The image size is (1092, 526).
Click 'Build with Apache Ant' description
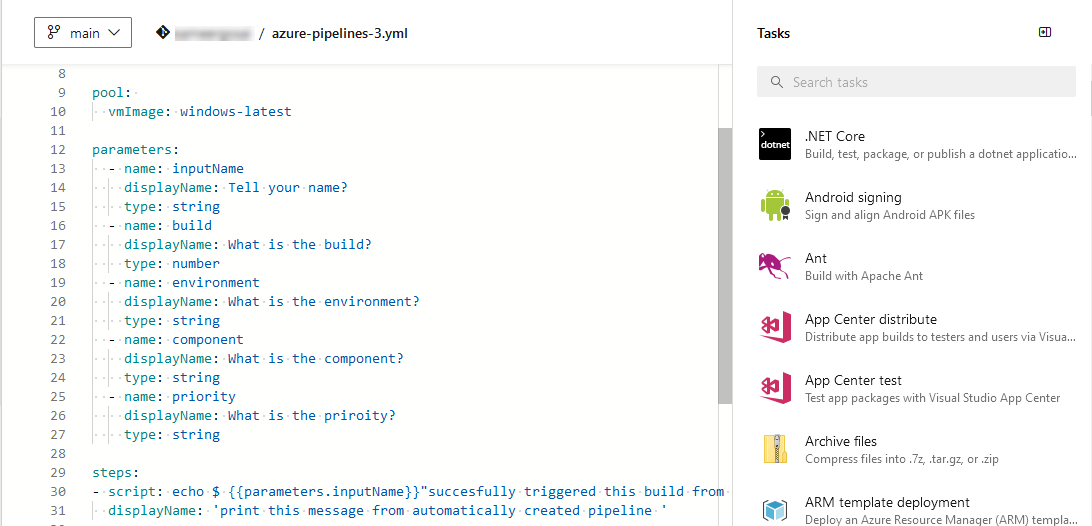click(864, 276)
